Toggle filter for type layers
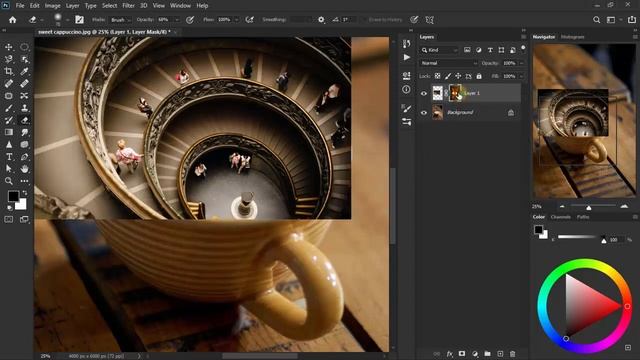This screenshot has height=360, width=640. coord(490,50)
